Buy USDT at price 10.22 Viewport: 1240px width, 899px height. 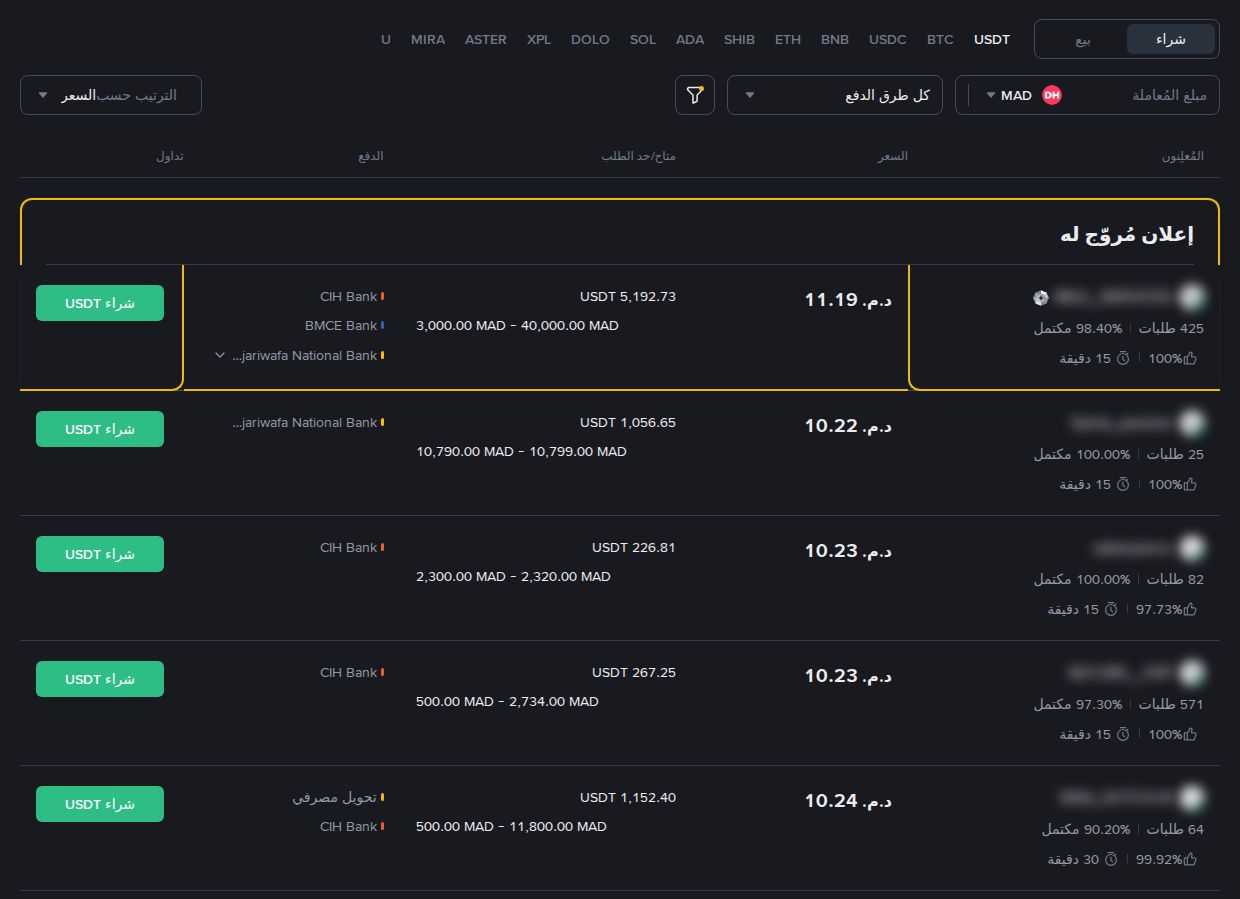click(100, 429)
